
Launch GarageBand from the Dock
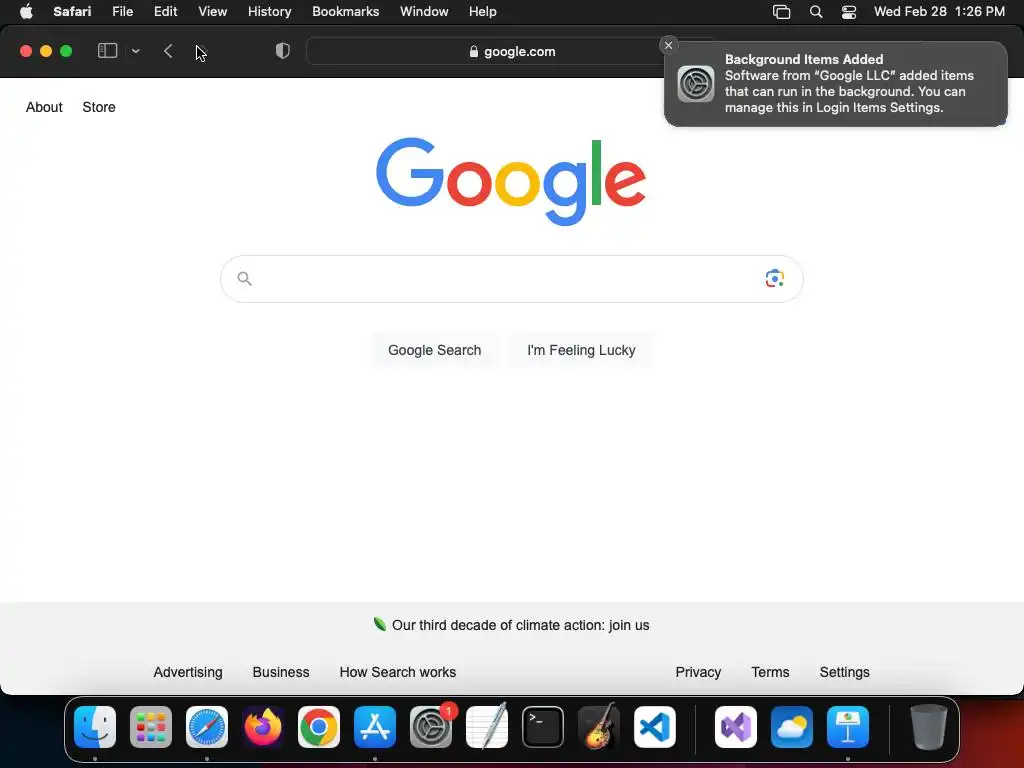pos(599,727)
